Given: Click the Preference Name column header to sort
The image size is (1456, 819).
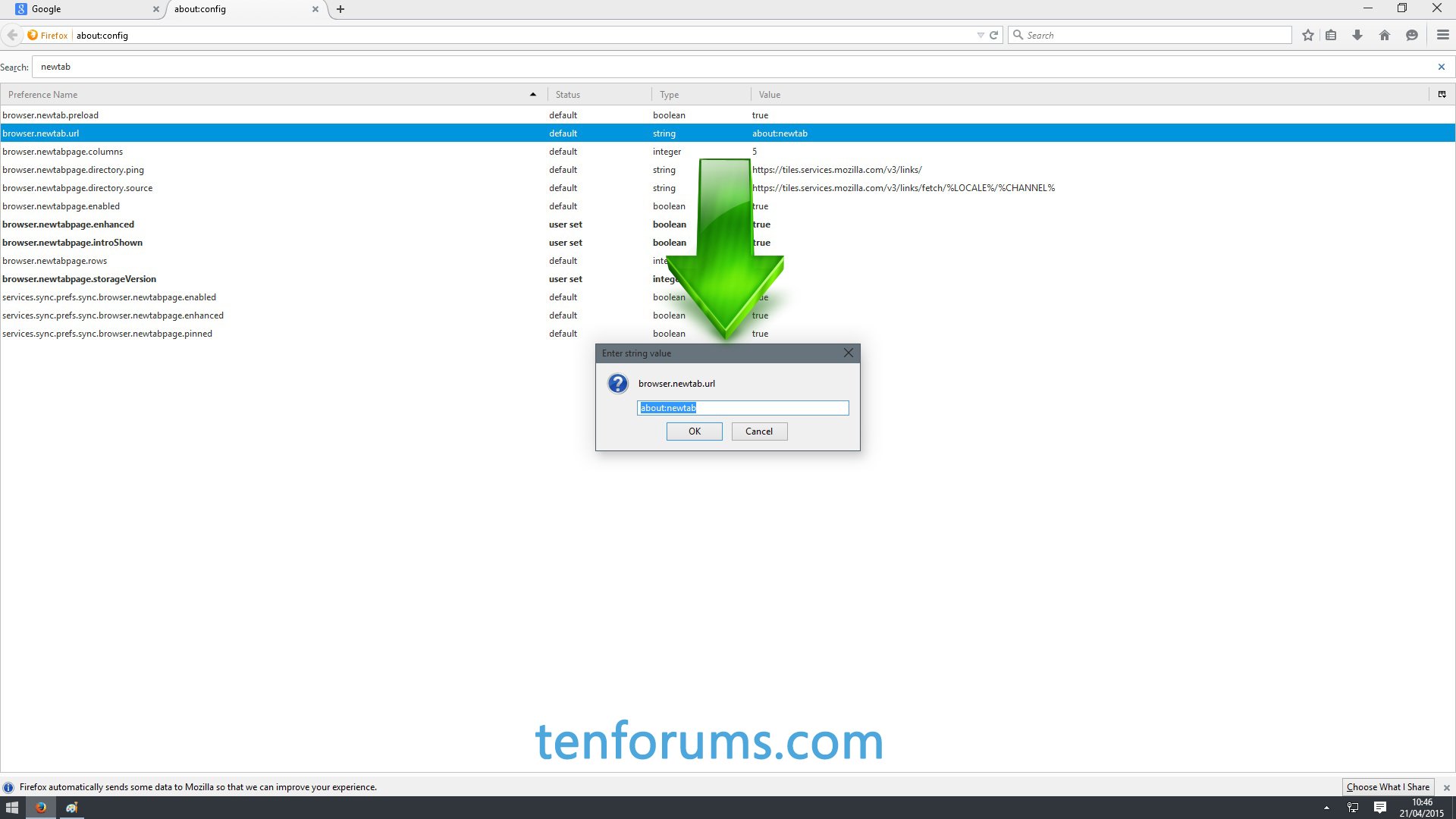Looking at the screenshot, I should click(270, 94).
